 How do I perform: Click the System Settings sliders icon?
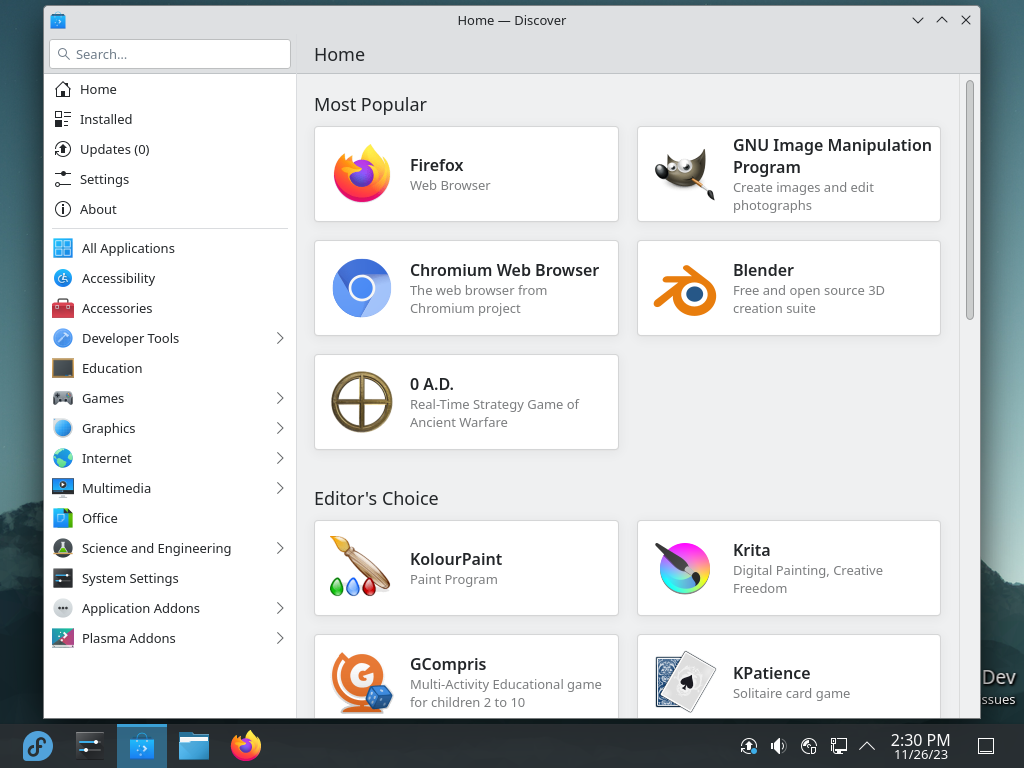coord(63,579)
